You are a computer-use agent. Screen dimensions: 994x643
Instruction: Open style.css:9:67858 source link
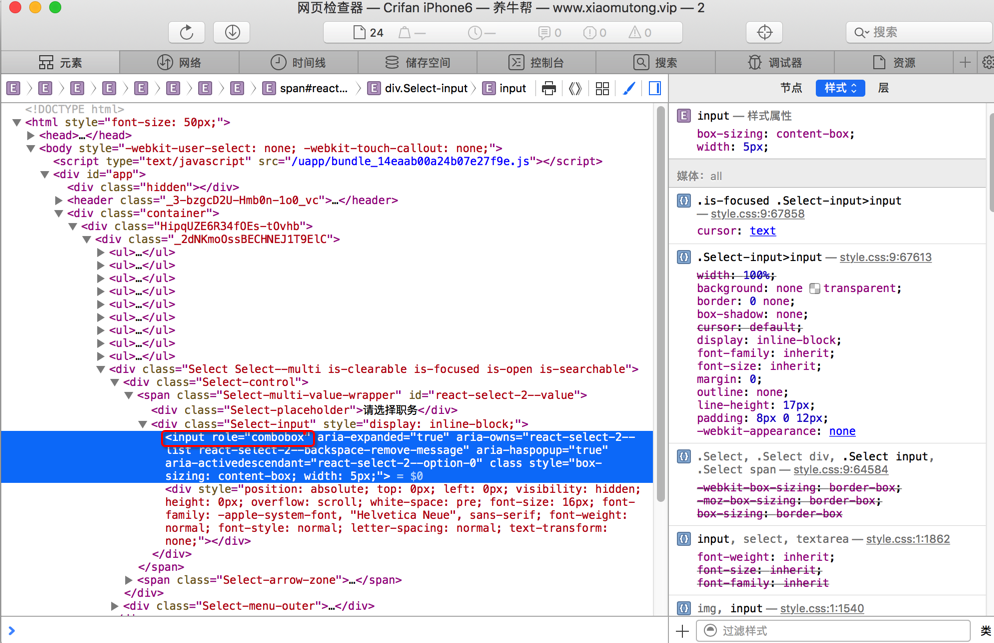758,214
